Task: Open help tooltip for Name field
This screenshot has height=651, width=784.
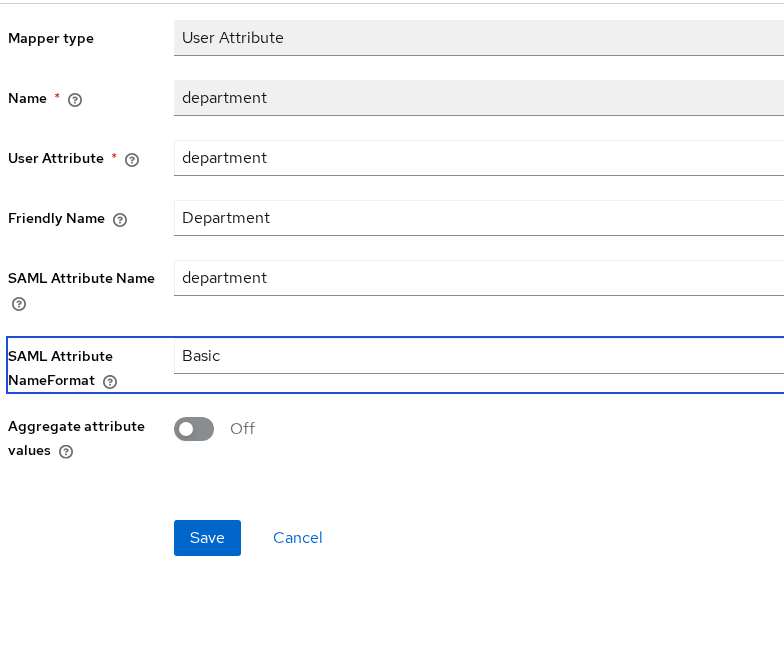Action: [x=75, y=100]
